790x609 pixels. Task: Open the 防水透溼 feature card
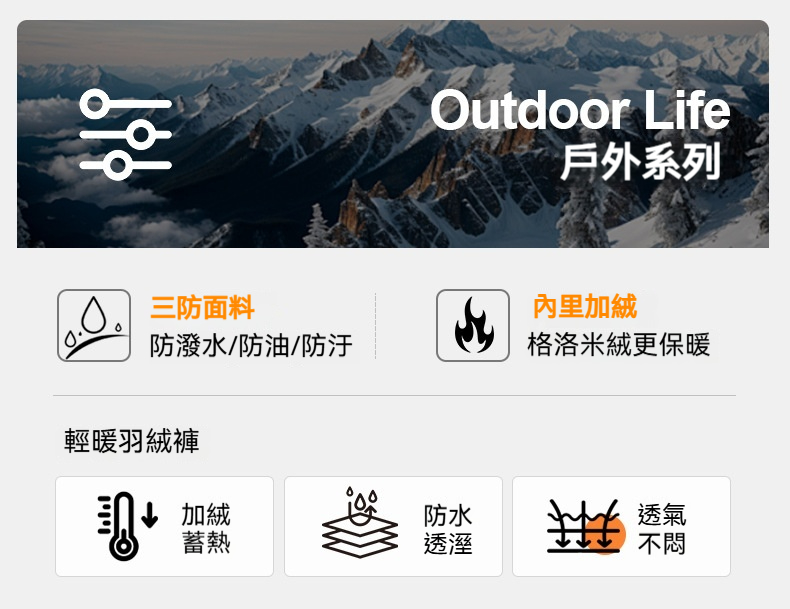coord(393,526)
